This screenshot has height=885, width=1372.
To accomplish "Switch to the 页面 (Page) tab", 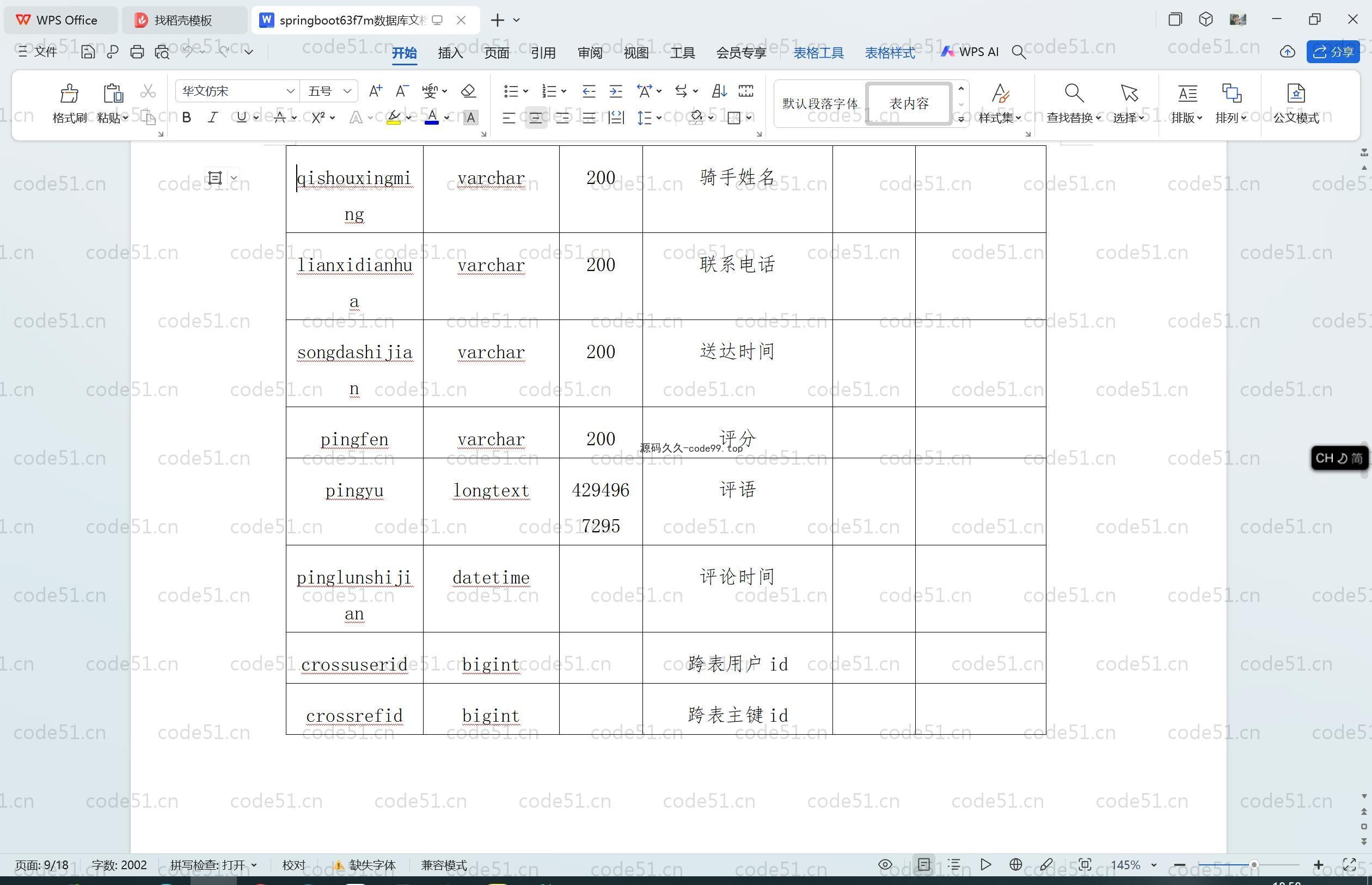I will (x=497, y=53).
